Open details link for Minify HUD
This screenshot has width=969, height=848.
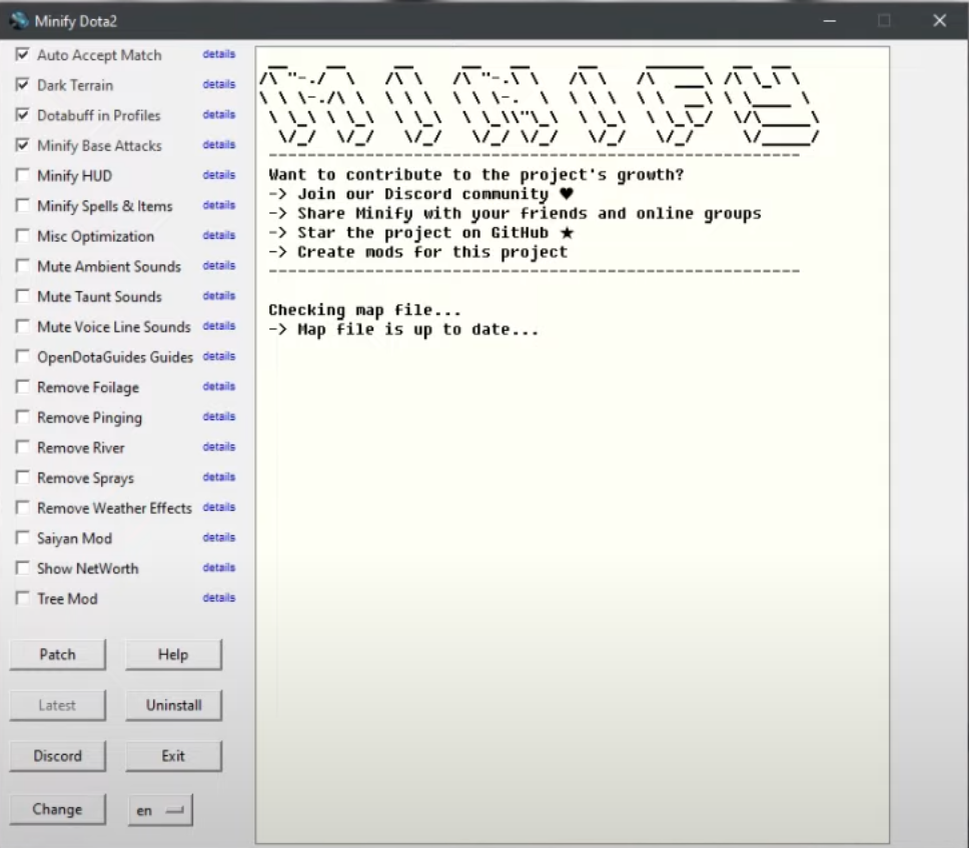coord(219,175)
